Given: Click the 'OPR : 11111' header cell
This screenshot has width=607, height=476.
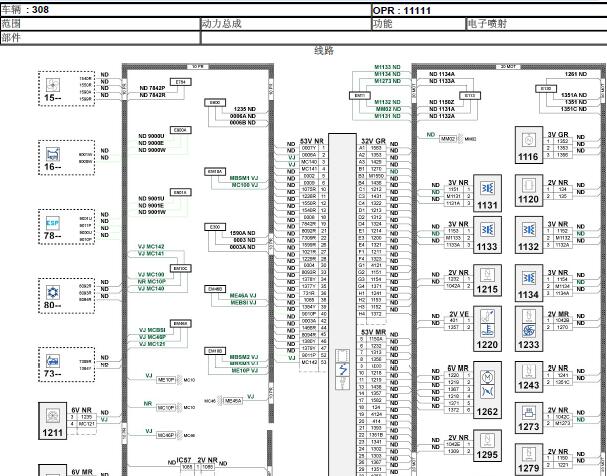Looking at the screenshot, I should pyautogui.click(x=489, y=10).
